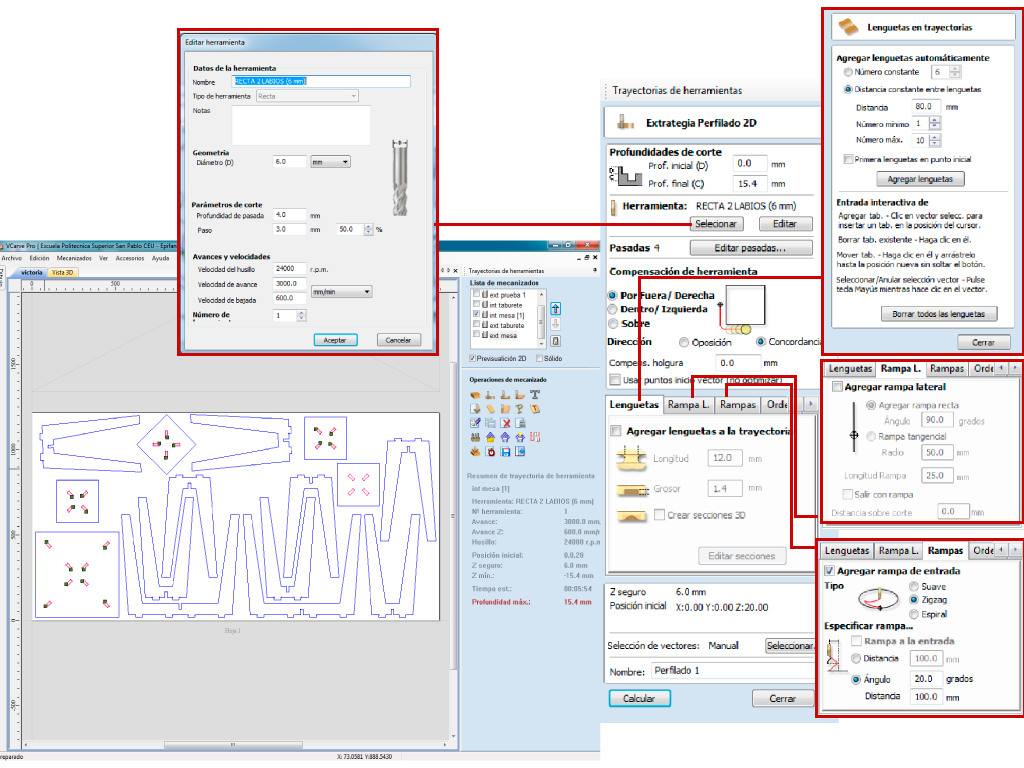Select the Oposición direction radio button
Image resolution: width=1024 pixels, height=768 pixels.
tap(684, 342)
